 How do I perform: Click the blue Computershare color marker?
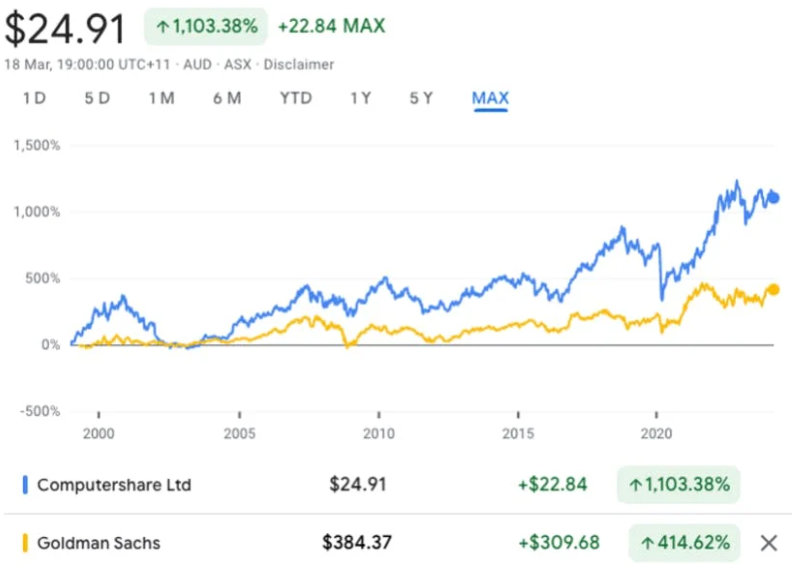coord(25,485)
